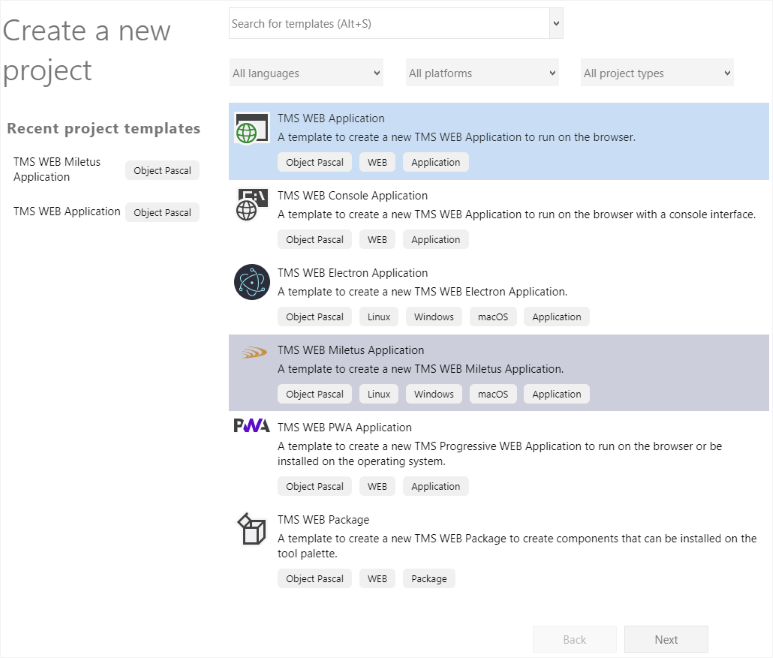Click Linux tag under Miletus Application
The image size is (773, 658).
(x=379, y=394)
